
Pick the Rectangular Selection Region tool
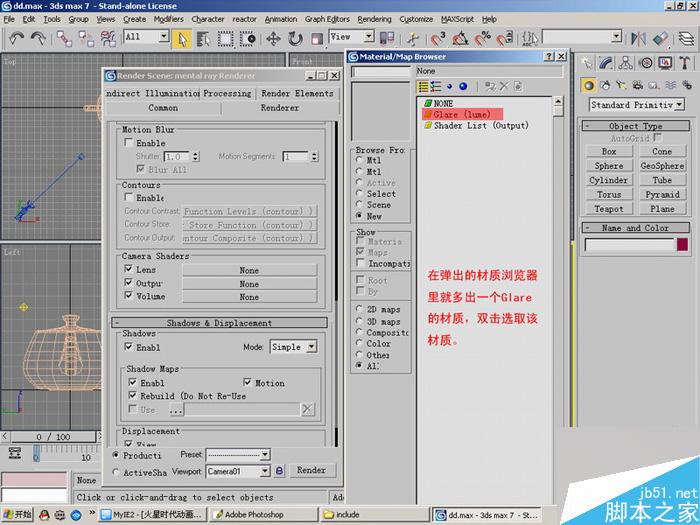click(225, 39)
